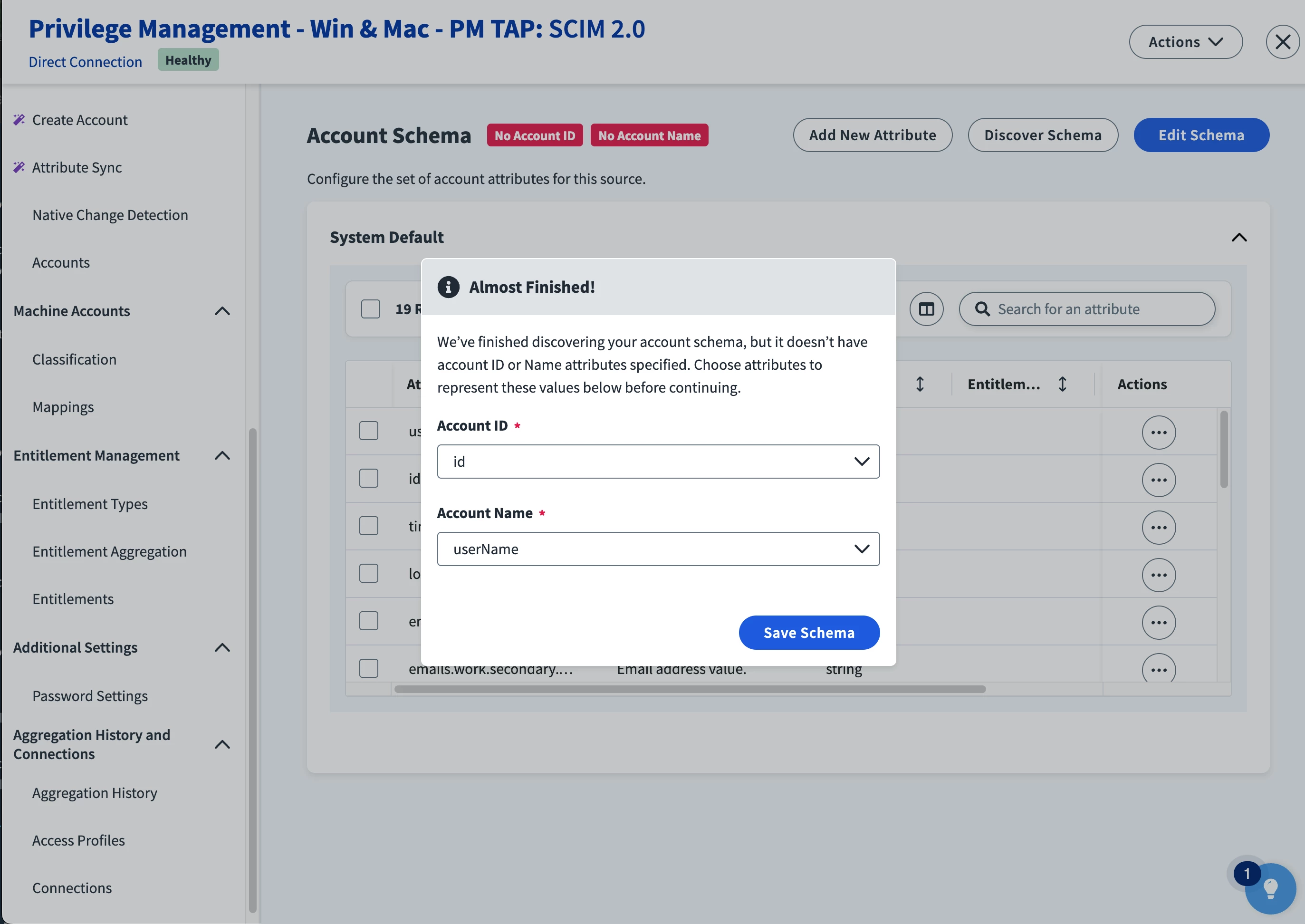Click the notification badge showing 1
The height and width of the screenshot is (924, 1305).
coord(1247,874)
